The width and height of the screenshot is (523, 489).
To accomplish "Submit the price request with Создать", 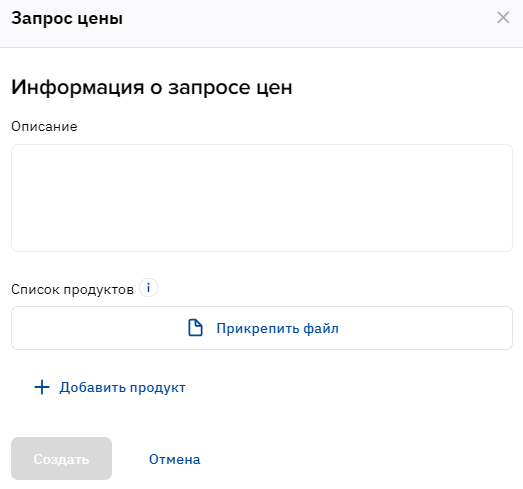I will click(x=61, y=459).
